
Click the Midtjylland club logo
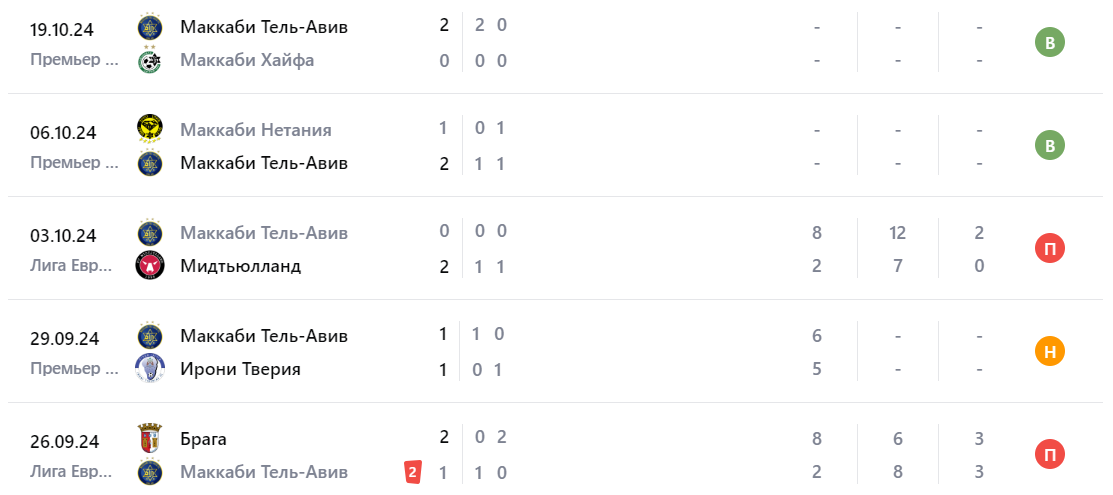tap(150, 266)
